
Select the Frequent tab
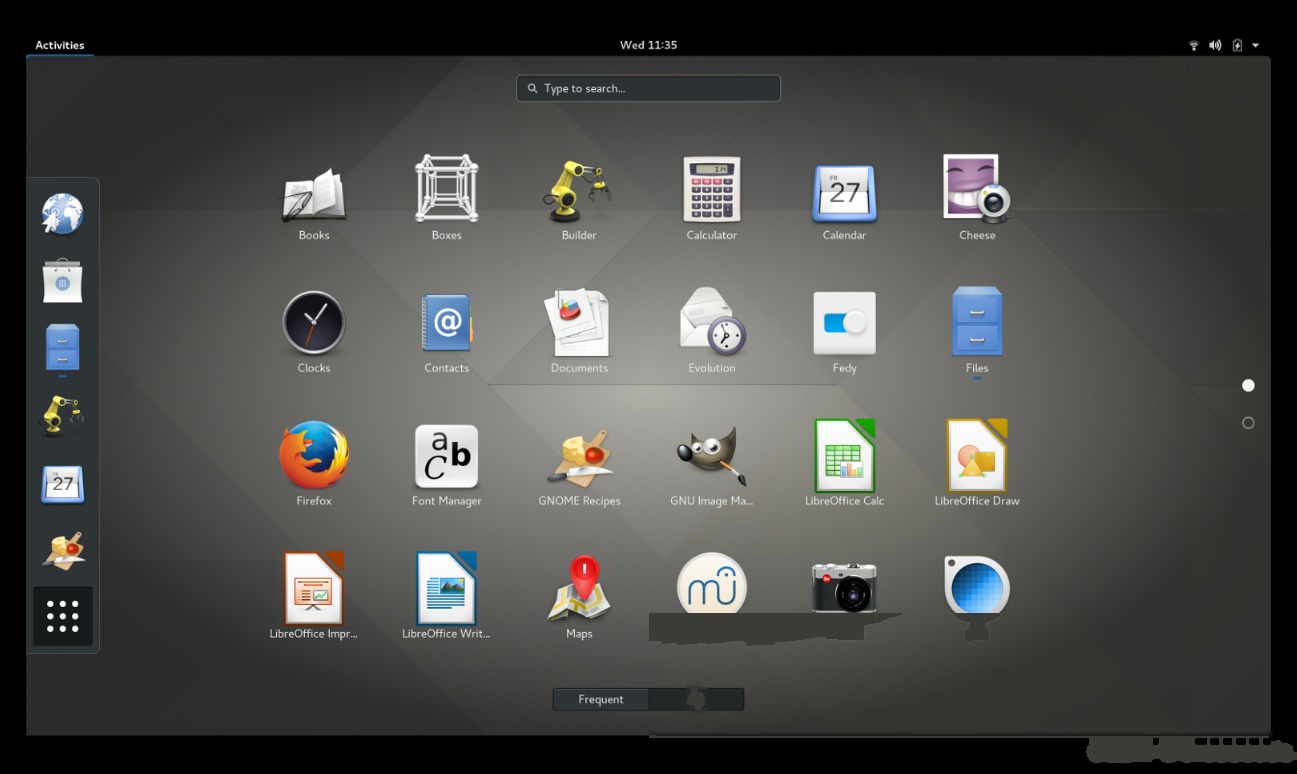(601, 699)
